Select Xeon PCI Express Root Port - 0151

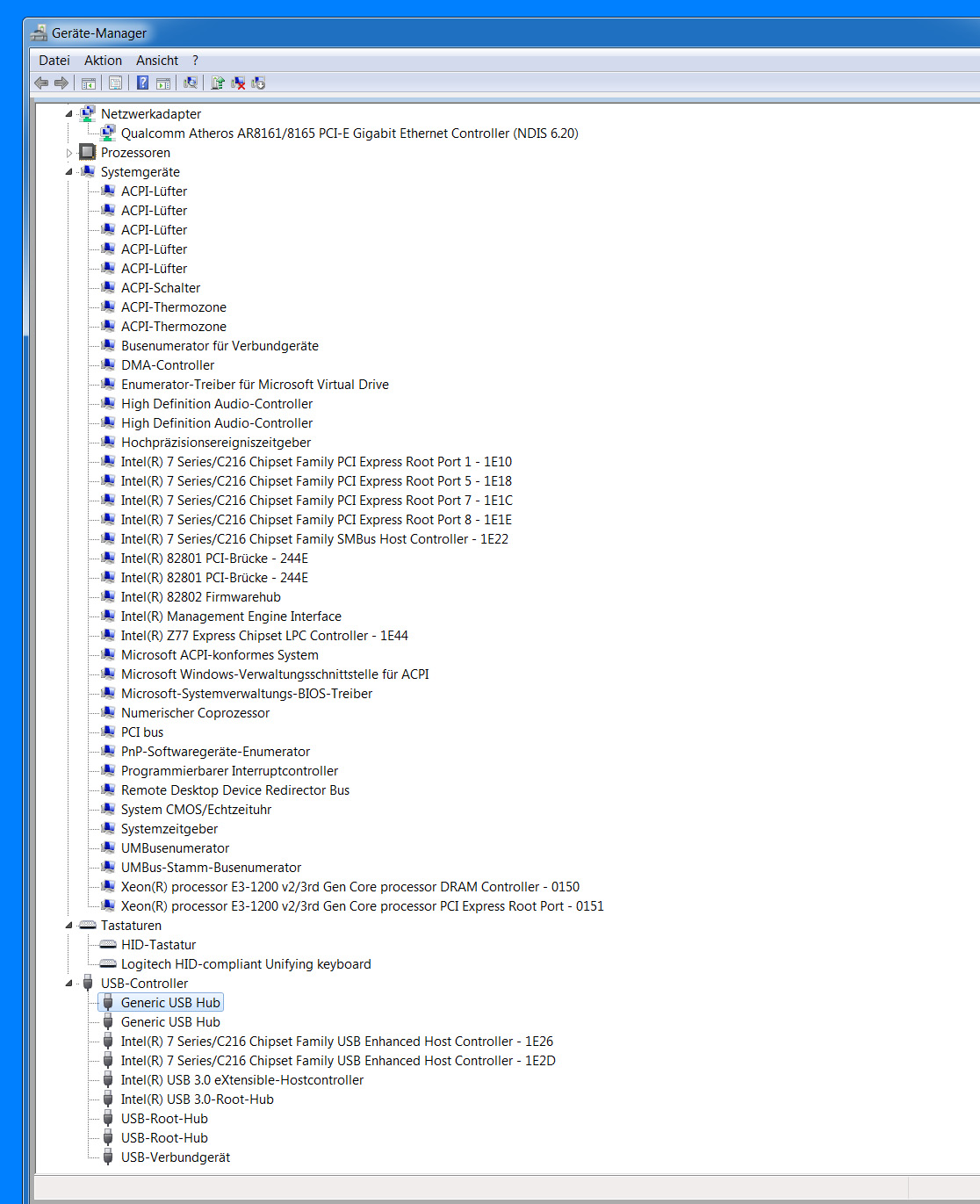pyautogui.click(x=363, y=906)
